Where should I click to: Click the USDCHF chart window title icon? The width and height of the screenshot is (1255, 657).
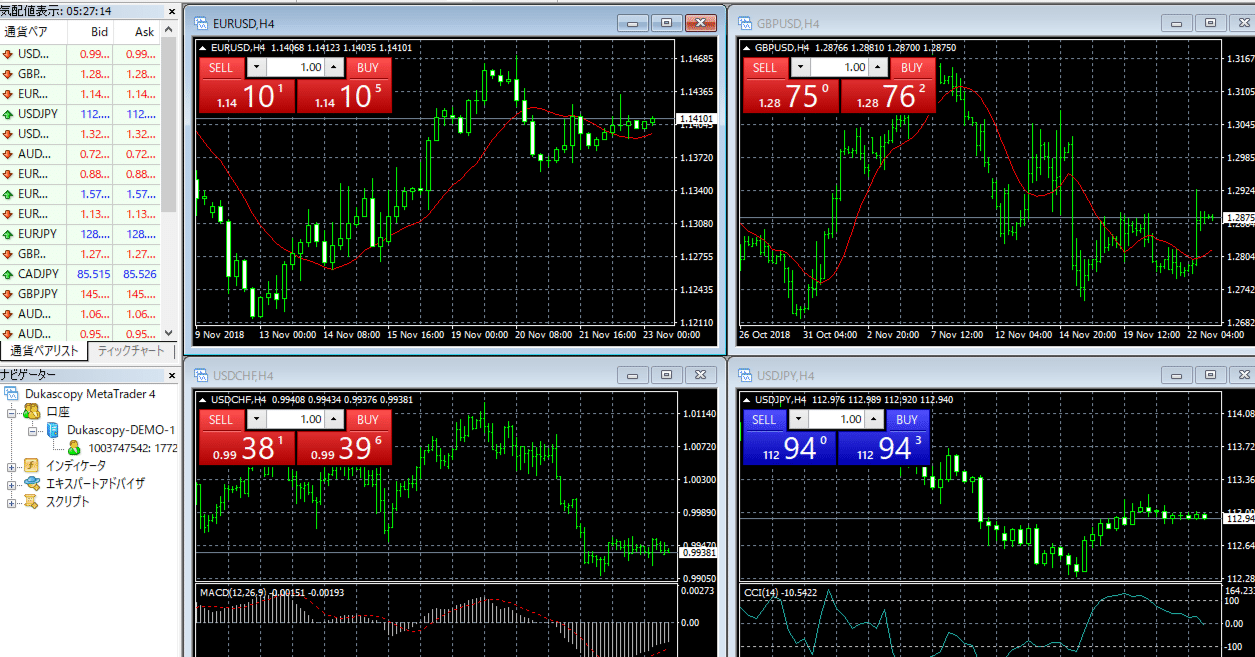click(200, 375)
